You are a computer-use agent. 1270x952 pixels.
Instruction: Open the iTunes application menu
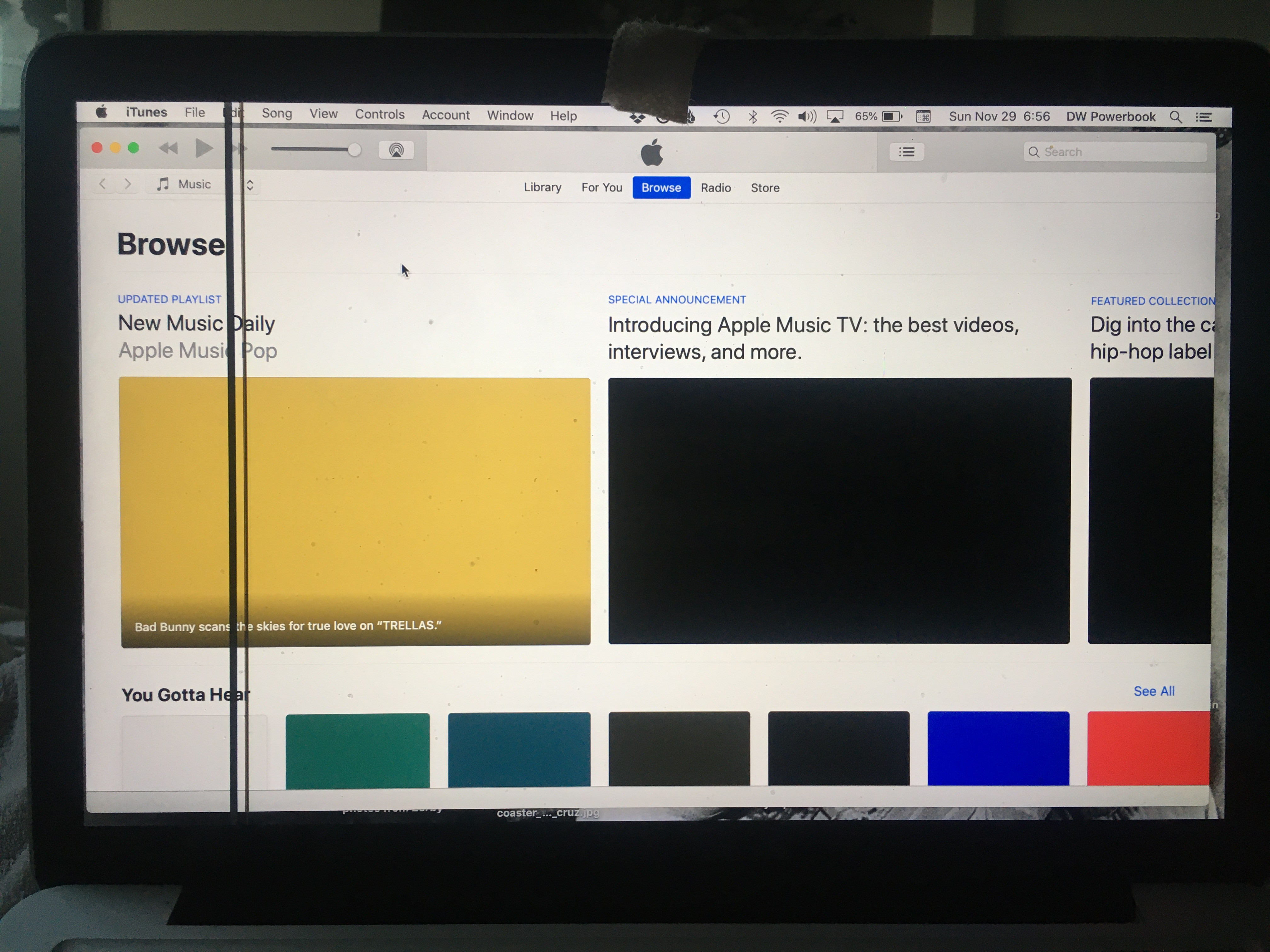coord(146,112)
